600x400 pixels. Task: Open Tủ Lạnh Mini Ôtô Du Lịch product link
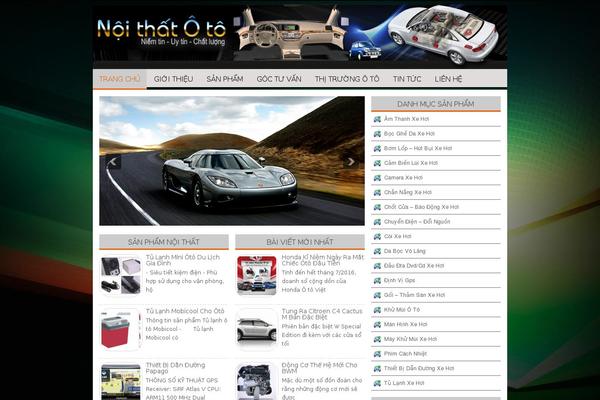pyautogui.click(x=183, y=260)
